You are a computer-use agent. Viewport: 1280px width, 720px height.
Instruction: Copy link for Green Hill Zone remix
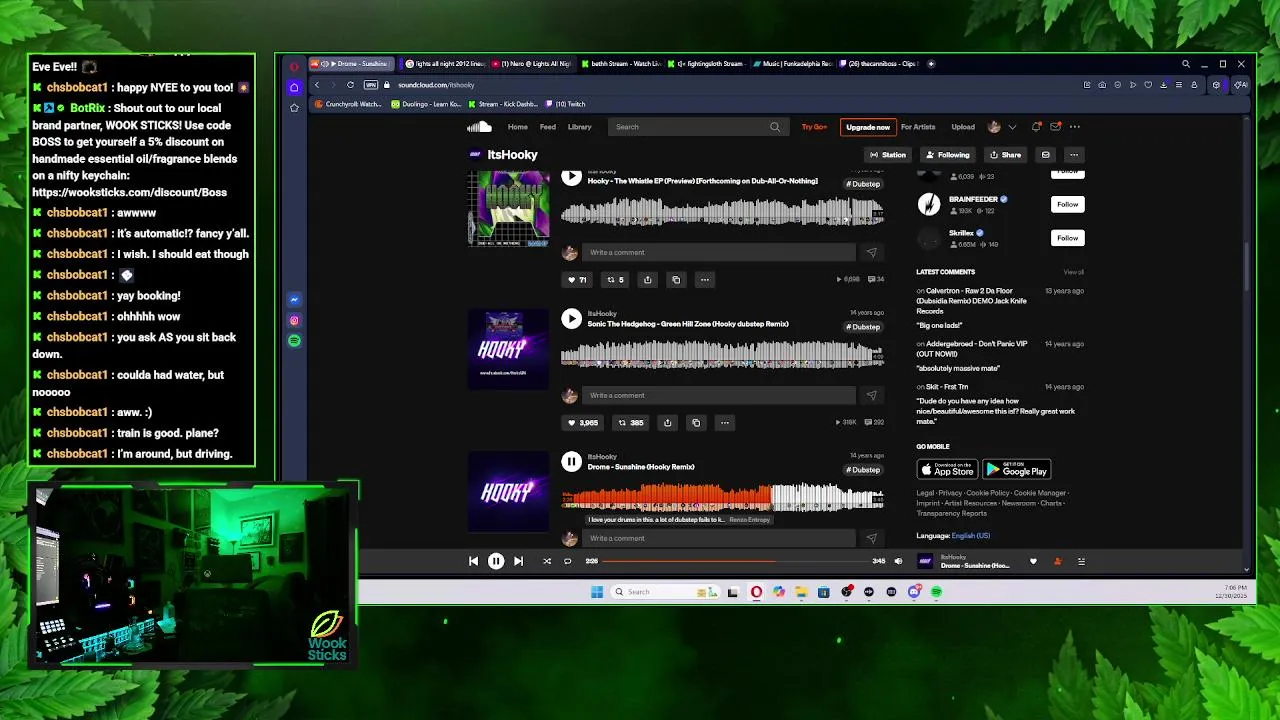tap(696, 423)
